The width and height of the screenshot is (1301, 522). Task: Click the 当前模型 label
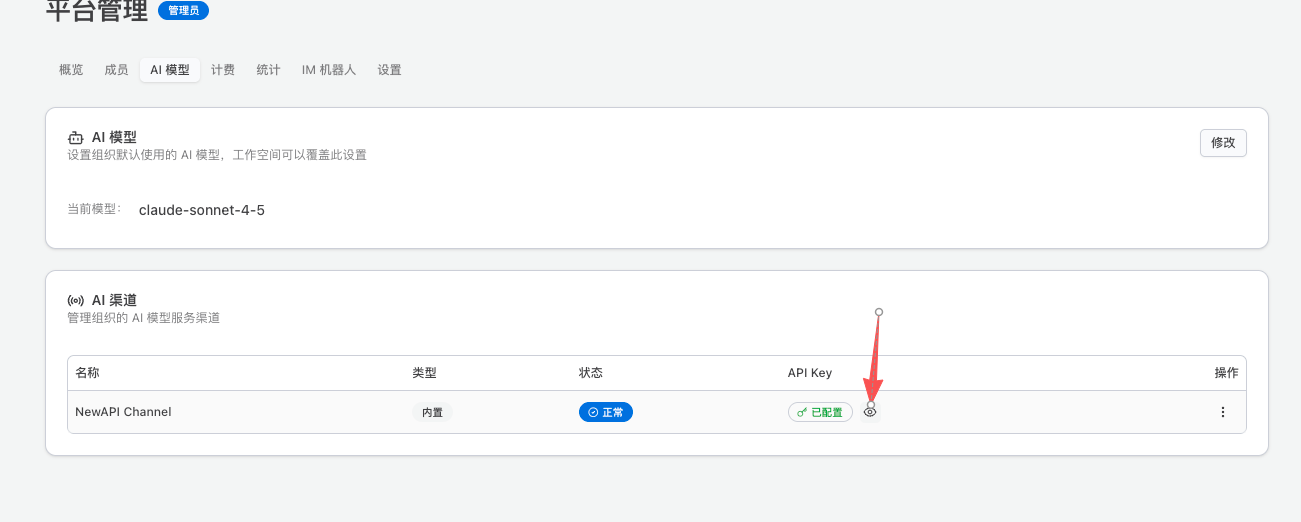(94, 209)
